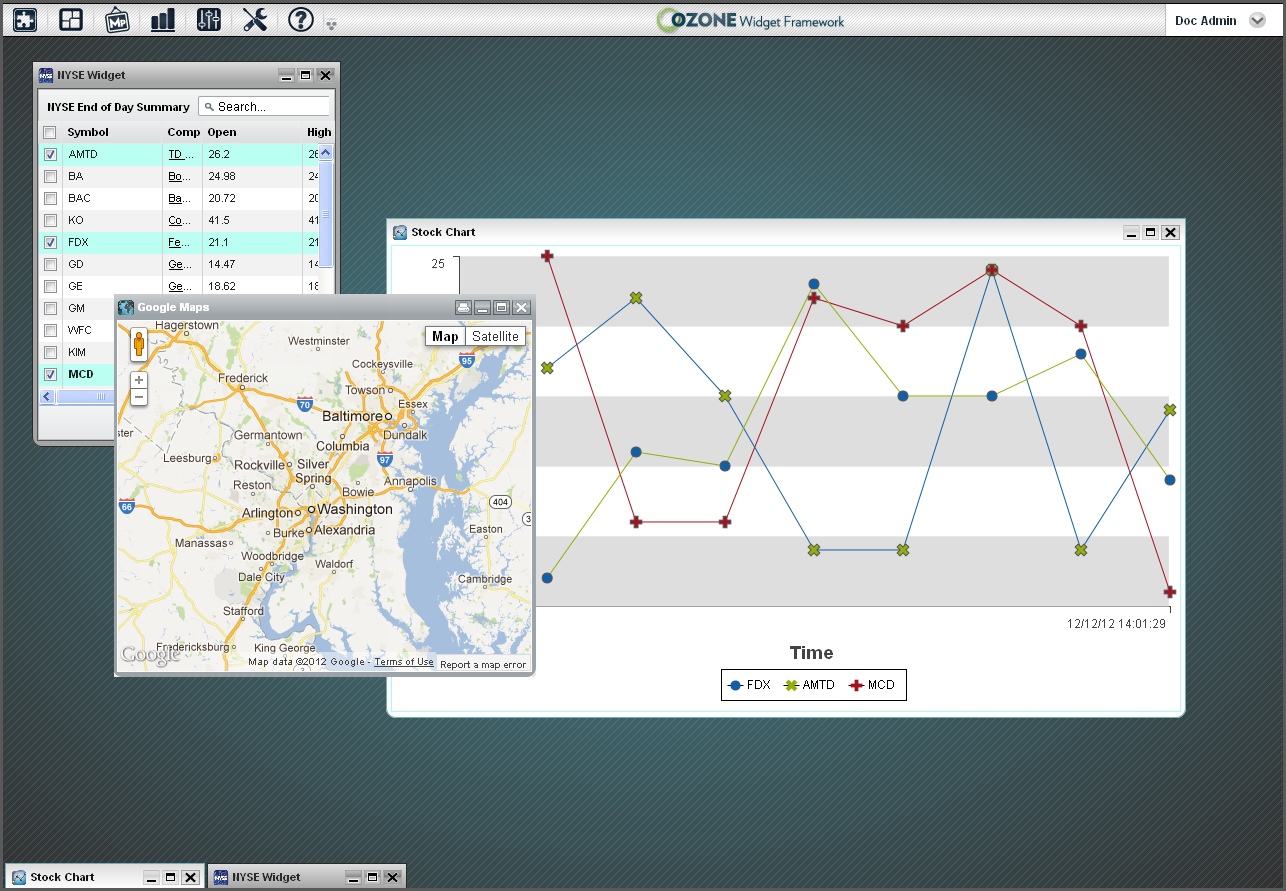
Task: Open the administration tools wrench icon
Action: coord(255,20)
